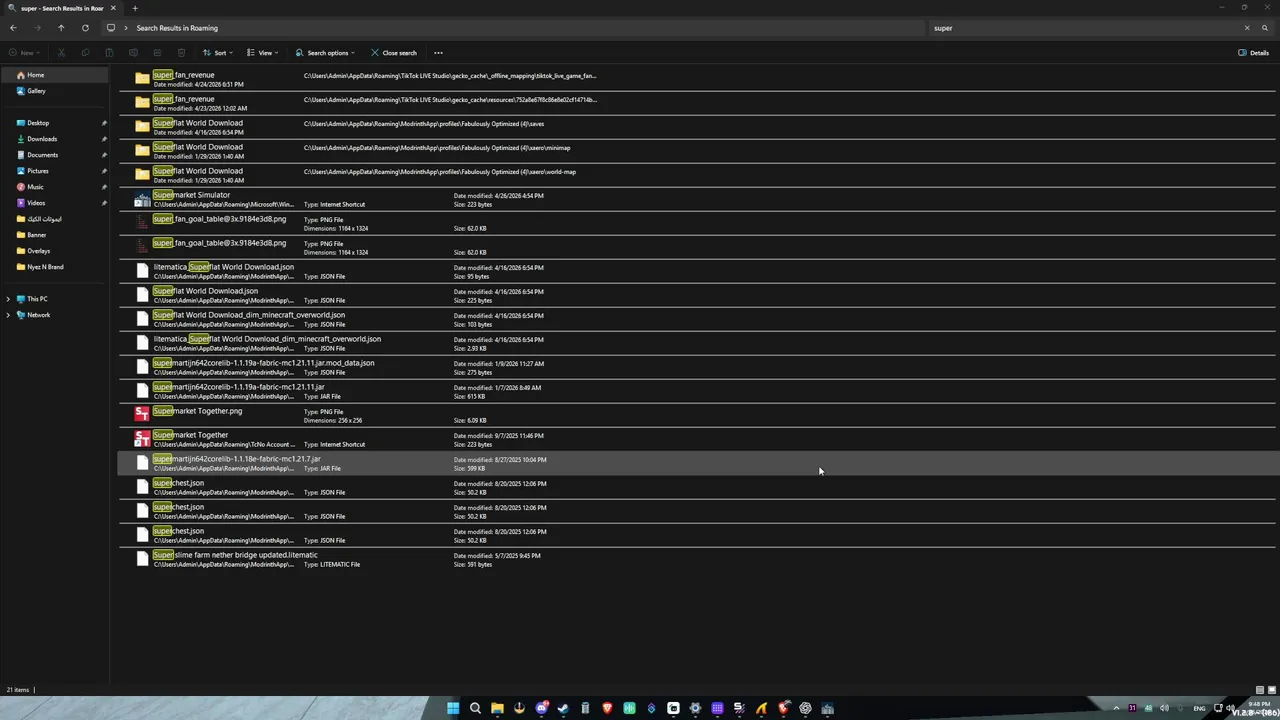Select Superflat World Download folder in saves path
Screen dimensions: 1280x720
(698, 127)
